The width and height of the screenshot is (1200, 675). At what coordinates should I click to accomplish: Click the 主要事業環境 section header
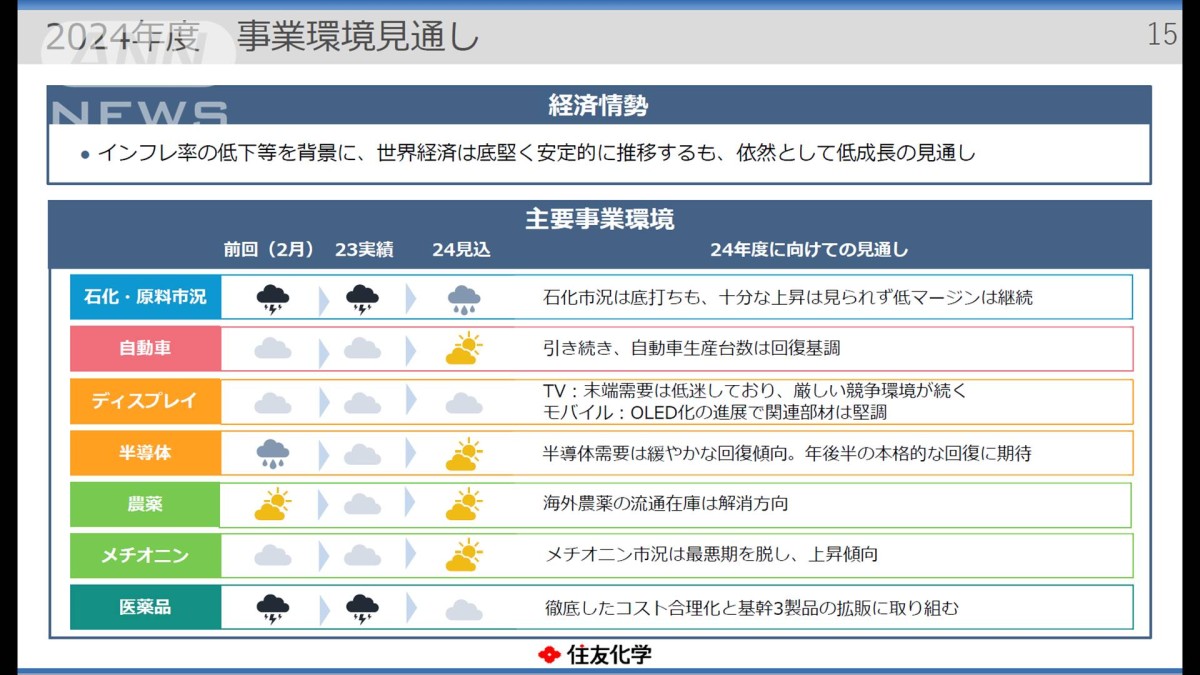[x=599, y=219]
